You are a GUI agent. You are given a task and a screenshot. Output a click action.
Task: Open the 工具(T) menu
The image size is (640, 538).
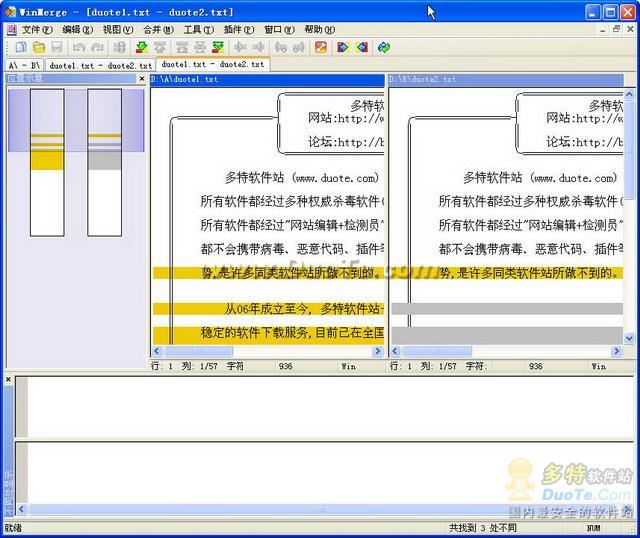point(199,29)
